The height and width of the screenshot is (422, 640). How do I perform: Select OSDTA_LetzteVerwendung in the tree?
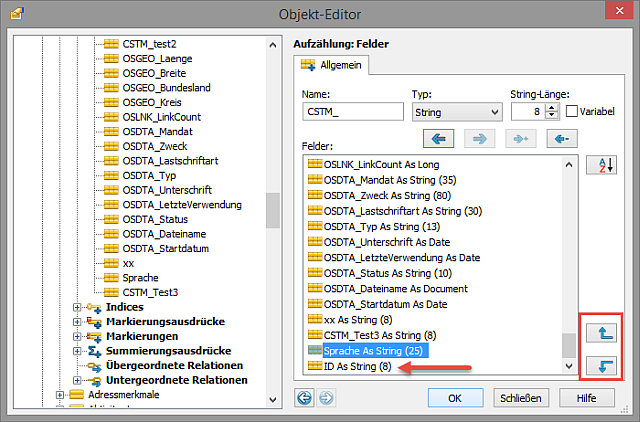(x=182, y=204)
